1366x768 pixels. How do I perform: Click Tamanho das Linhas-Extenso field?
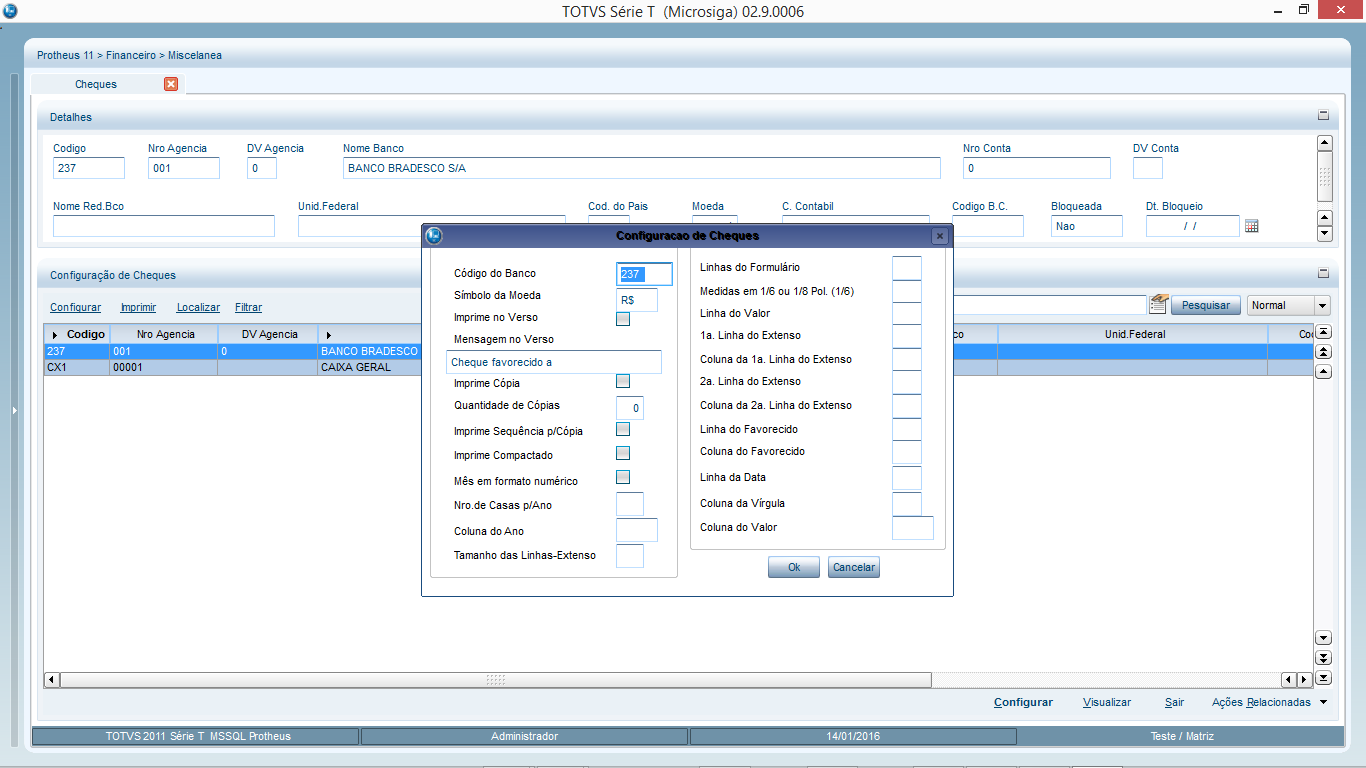[630, 556]
